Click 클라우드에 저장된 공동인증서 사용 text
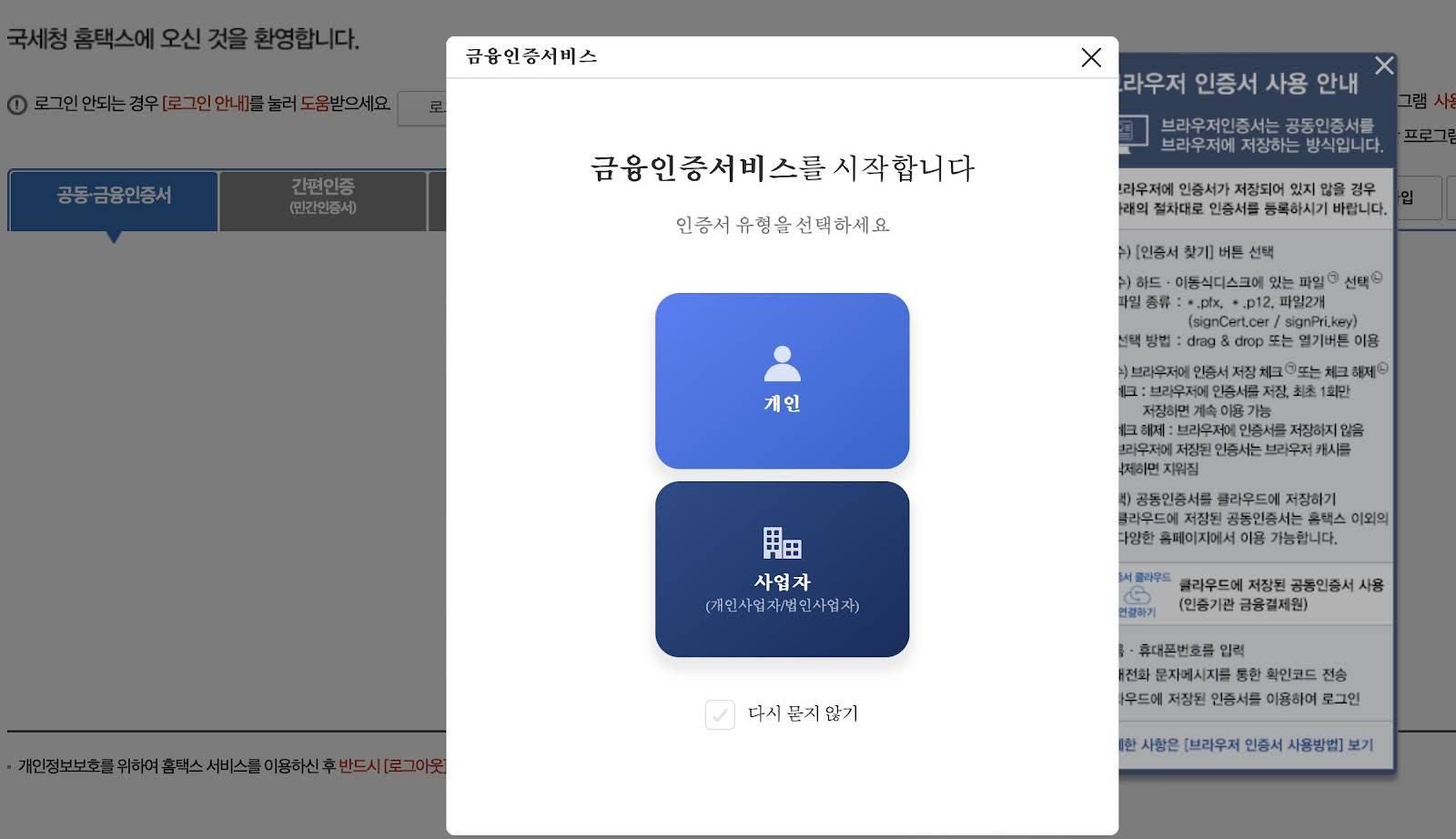1456x839 pixels. (x=1281, y=585)
